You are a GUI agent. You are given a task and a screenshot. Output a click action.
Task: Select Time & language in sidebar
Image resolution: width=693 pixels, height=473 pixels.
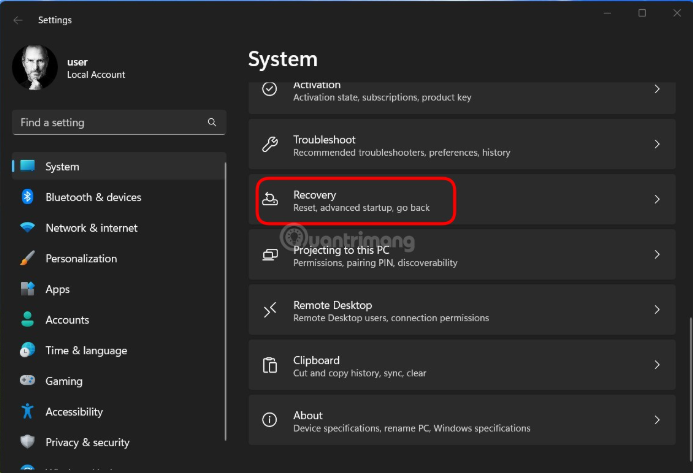(x=85, y=351)
